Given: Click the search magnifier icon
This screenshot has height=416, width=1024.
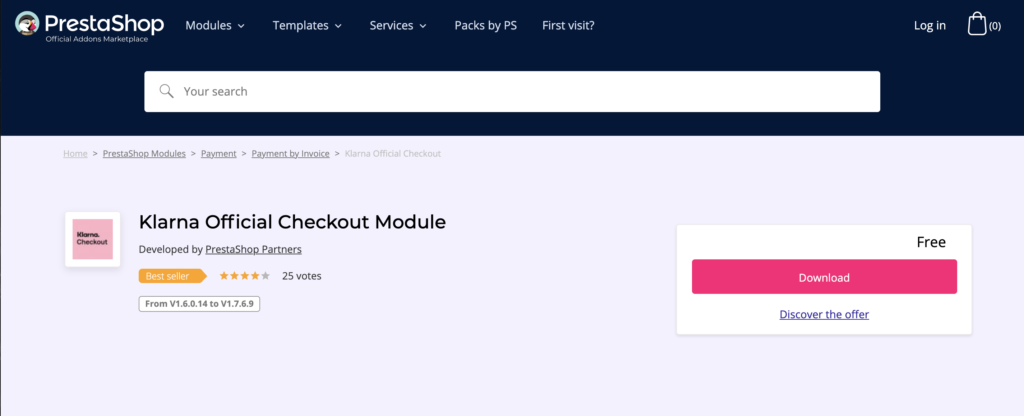Looking at the screenshot, I should (x=167, y=91).
